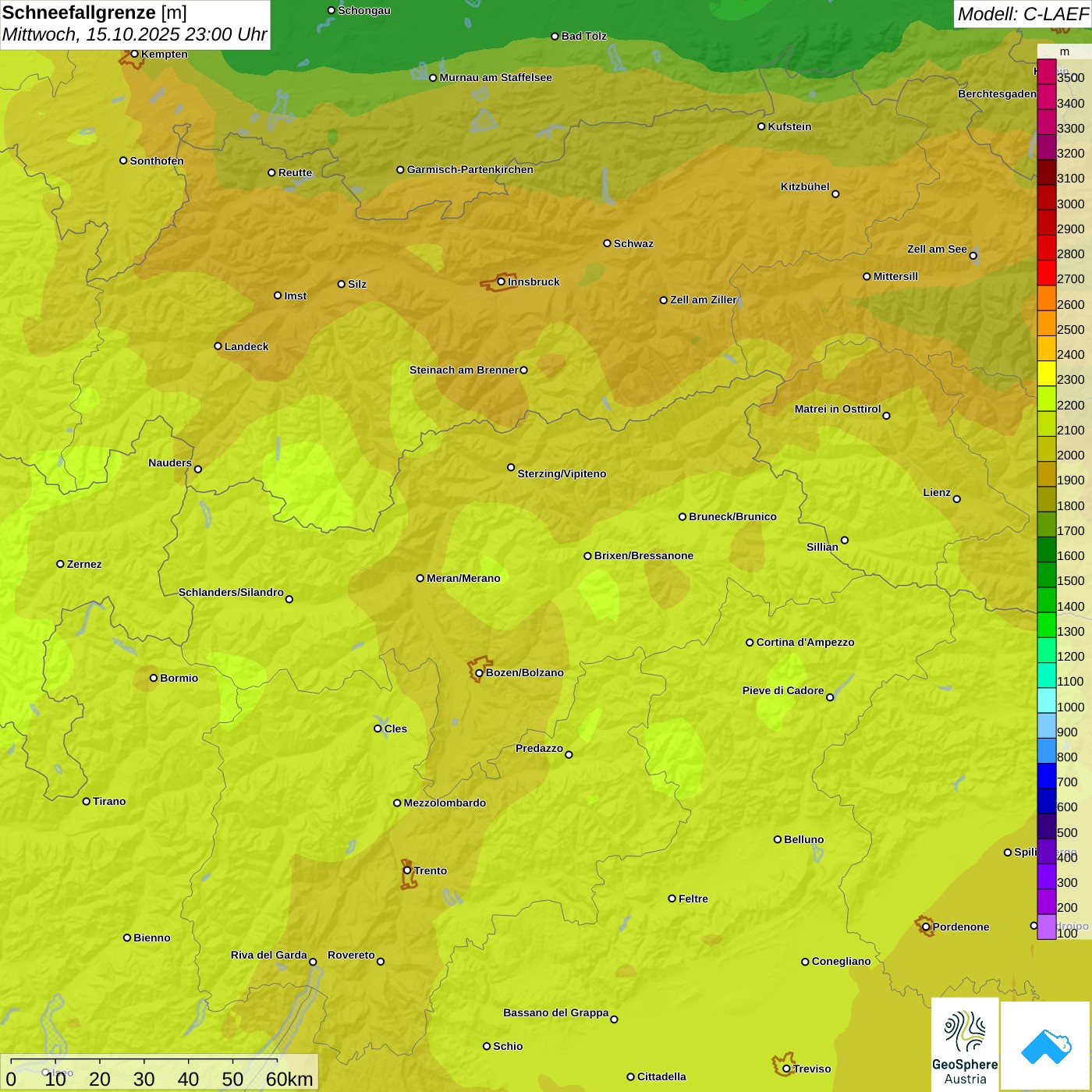The height and width of the screenshot is (1092, 1092).
Task: Click the 'Schongau' label
Action: click(x=364, y=10)
